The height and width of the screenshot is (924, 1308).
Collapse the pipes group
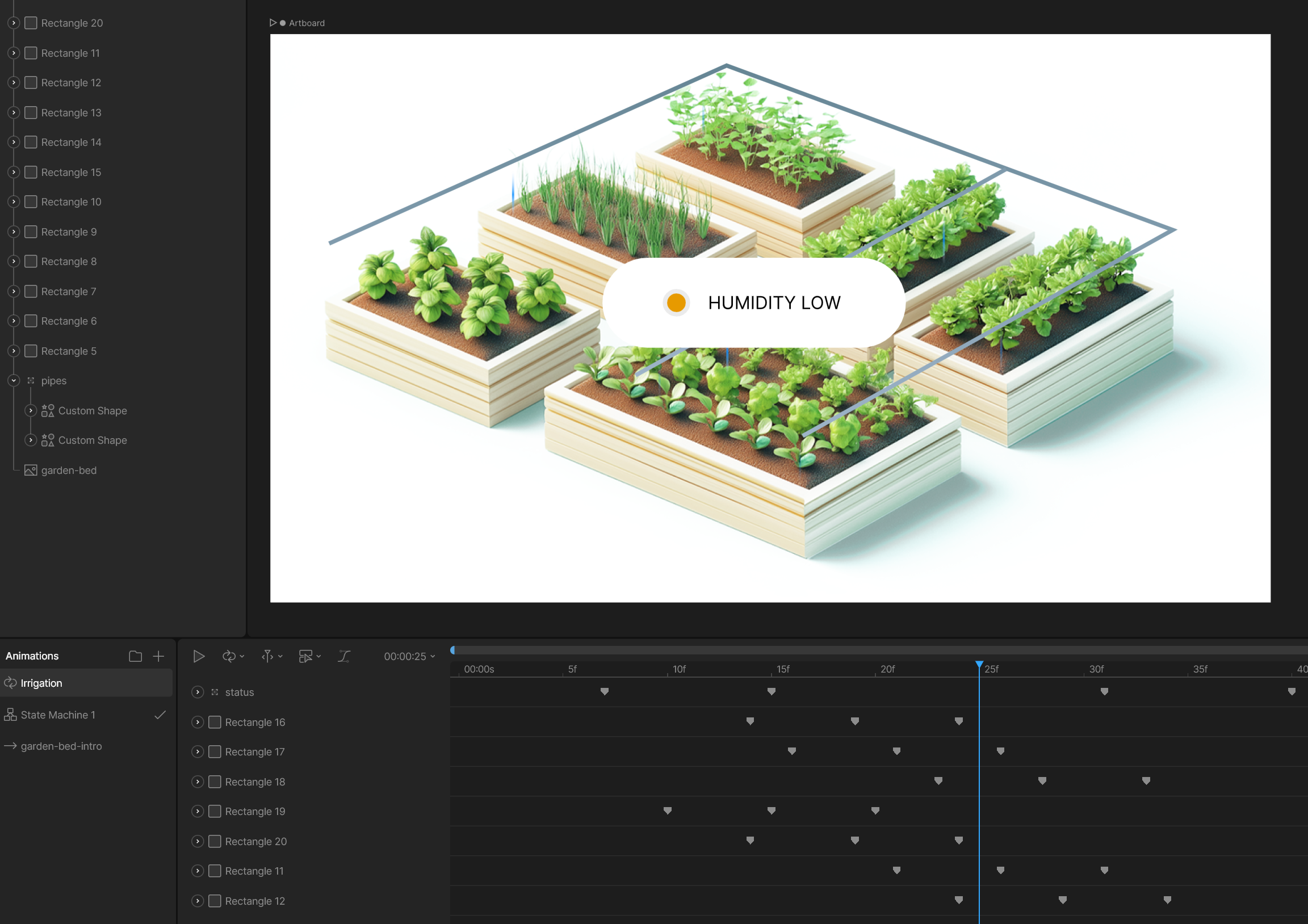point(14,380)
